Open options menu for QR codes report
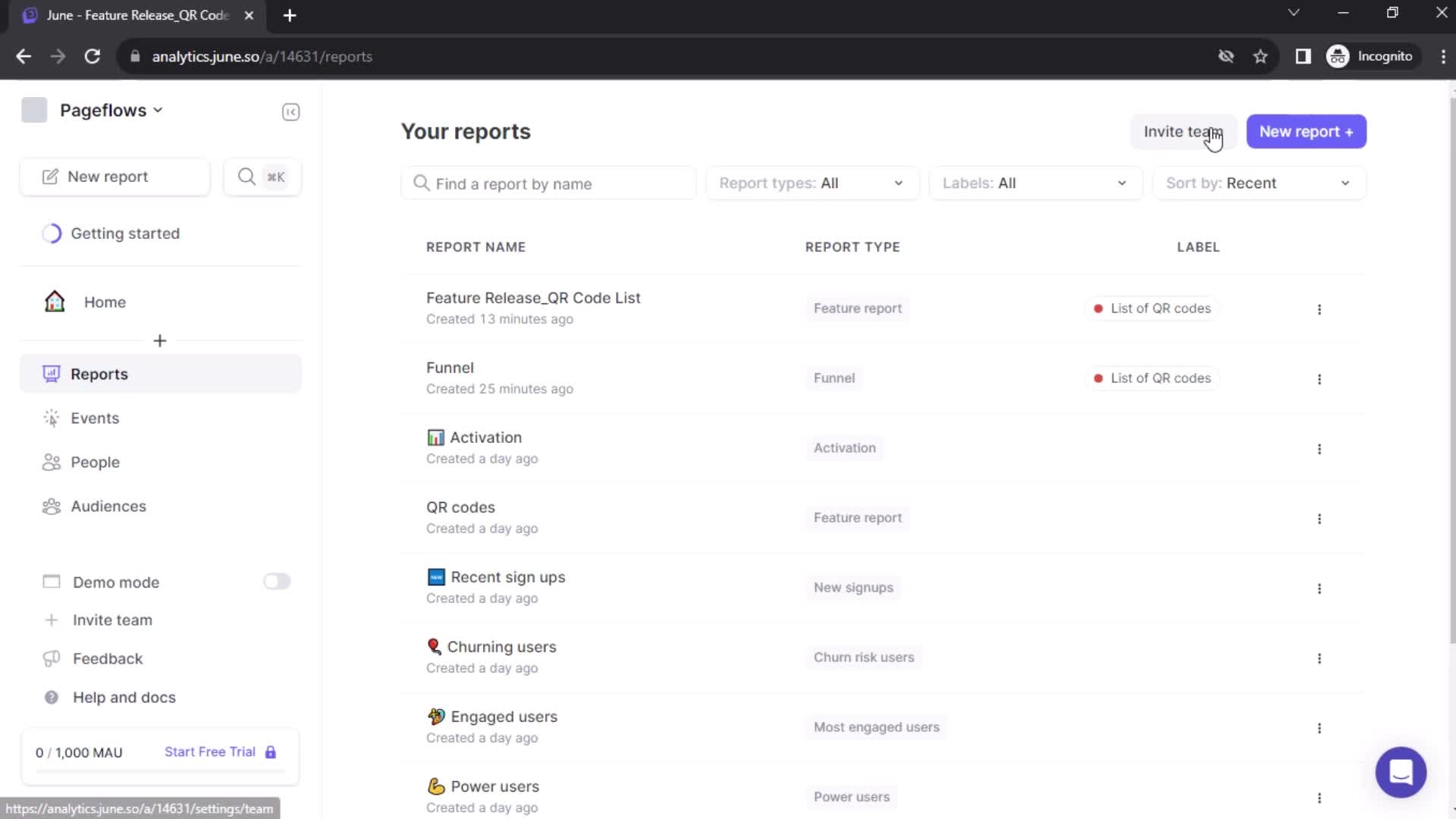1456x819 pixels. pos(1319,519)
